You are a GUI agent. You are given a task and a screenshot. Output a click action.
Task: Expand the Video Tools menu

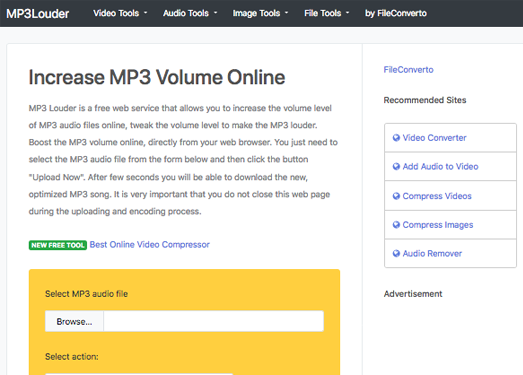120,13
